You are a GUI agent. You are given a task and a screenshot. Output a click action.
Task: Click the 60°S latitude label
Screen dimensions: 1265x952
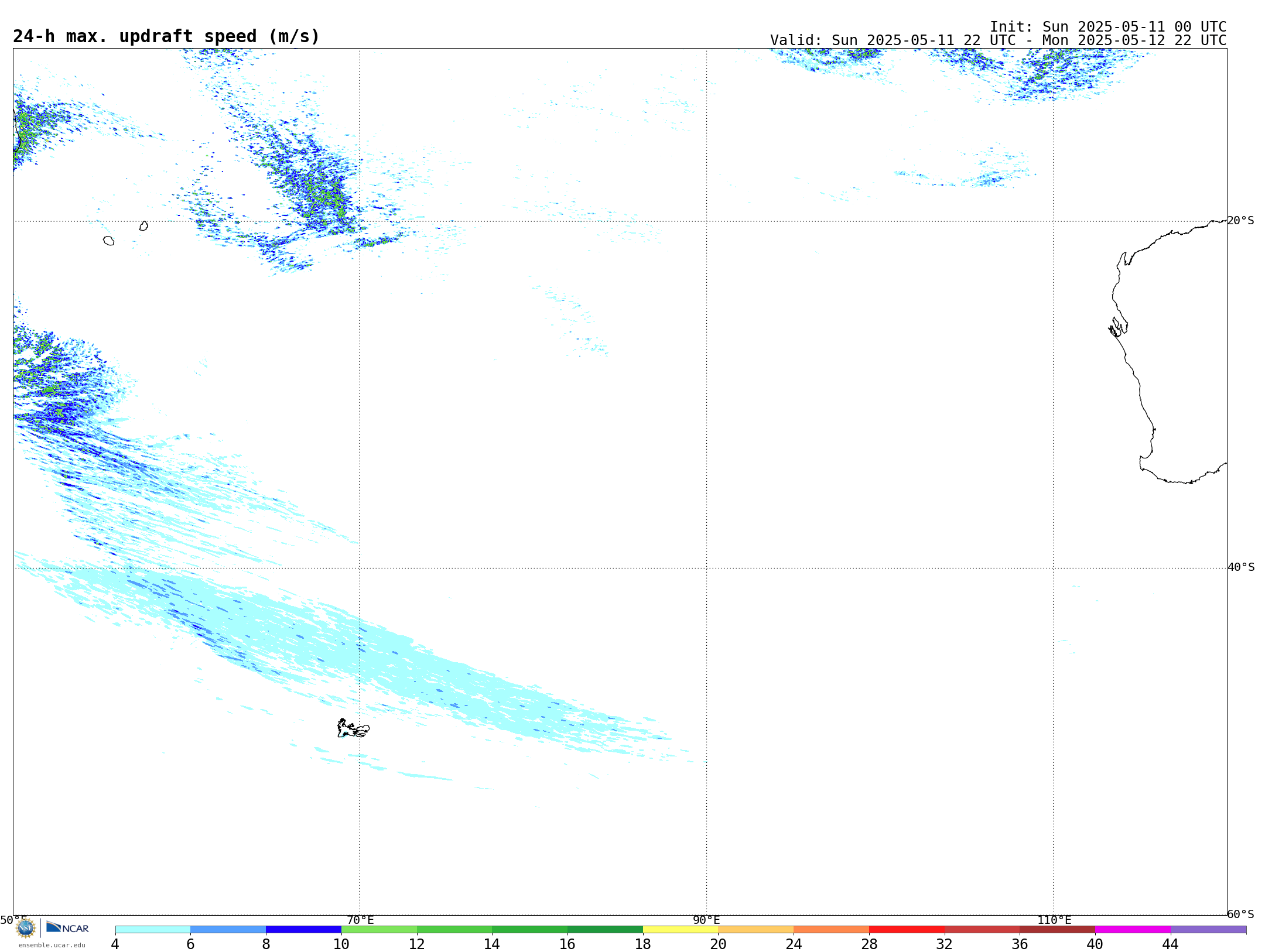(x=1241, y=914)
